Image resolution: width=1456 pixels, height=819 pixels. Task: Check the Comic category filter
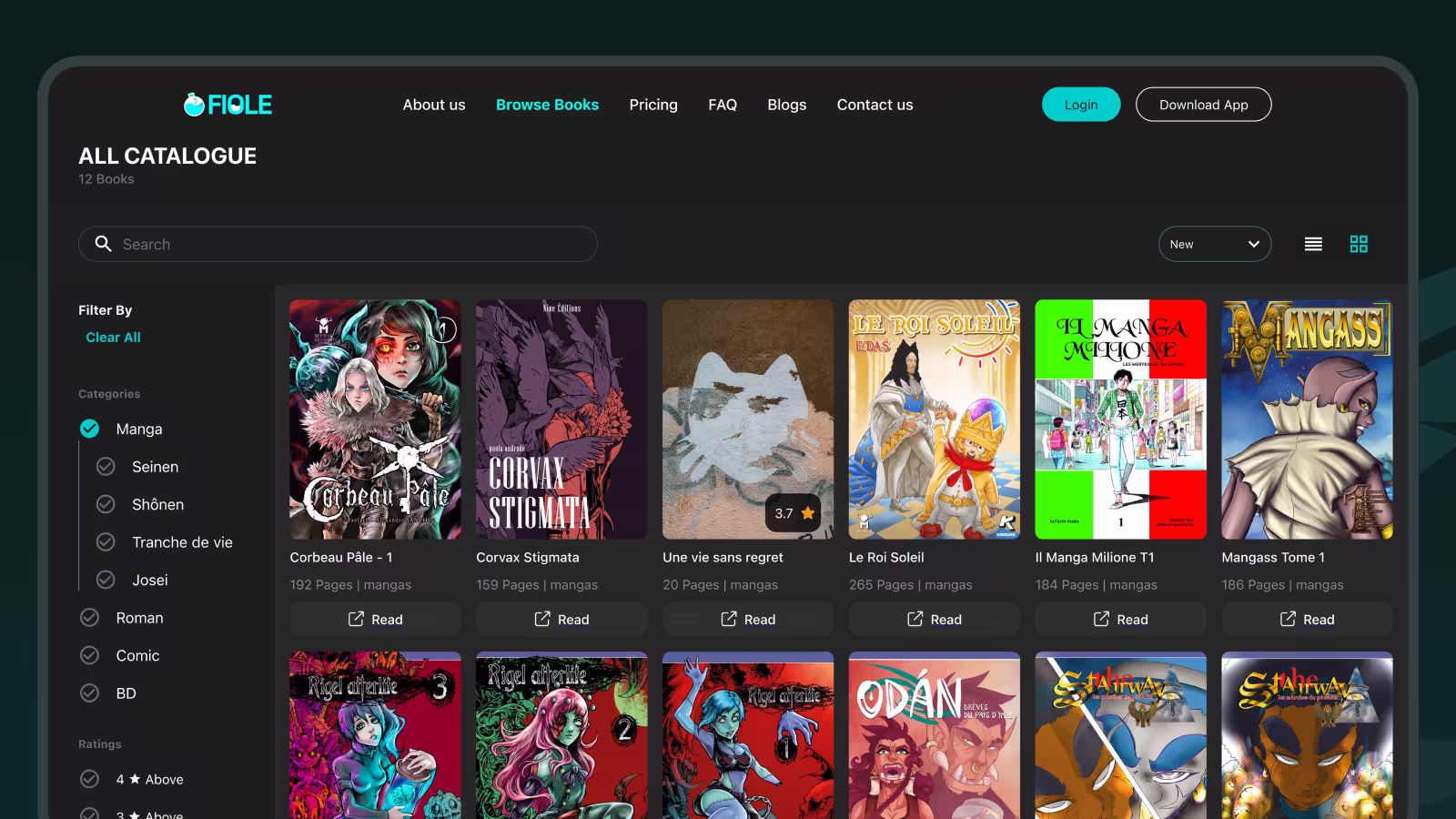[89, 655]
